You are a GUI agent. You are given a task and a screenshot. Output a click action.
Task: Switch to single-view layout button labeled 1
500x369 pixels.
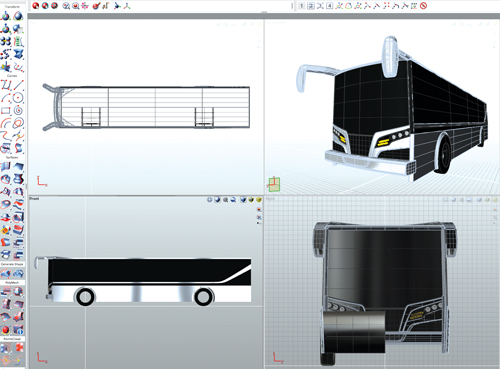(x=301, y=6)
